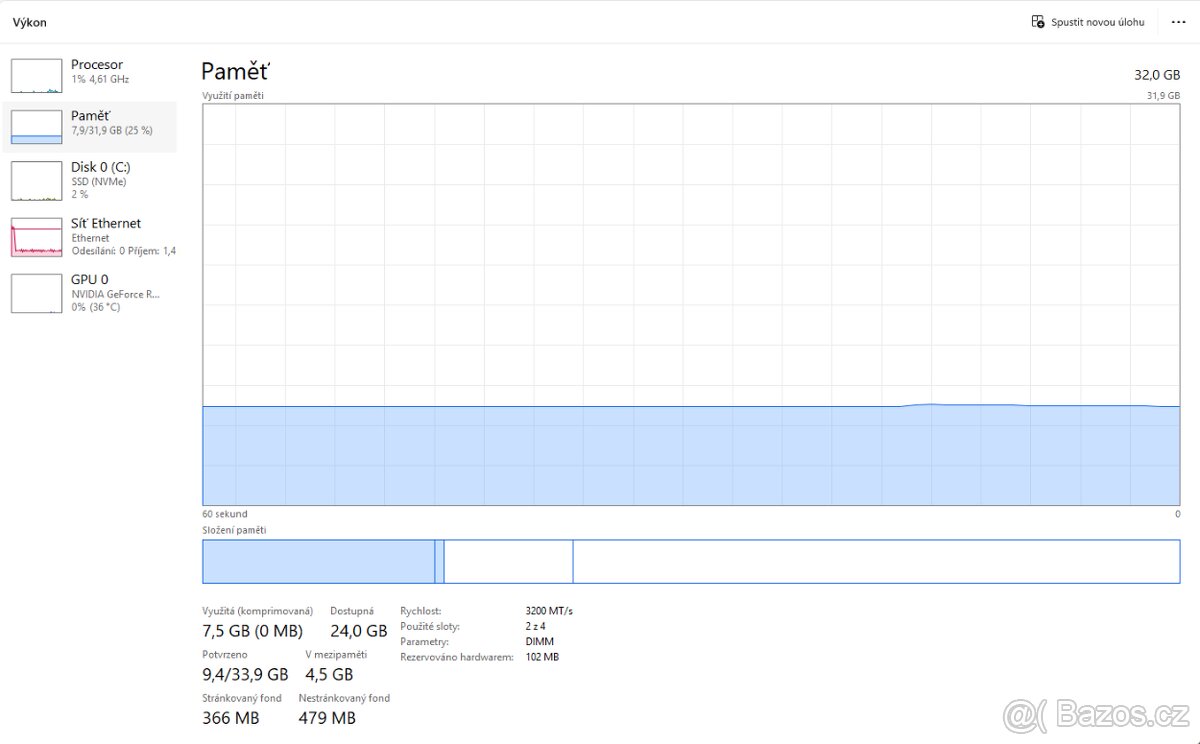
Task: Switch to Síť Ethernet performance view
Action: (x=106, y=223)
